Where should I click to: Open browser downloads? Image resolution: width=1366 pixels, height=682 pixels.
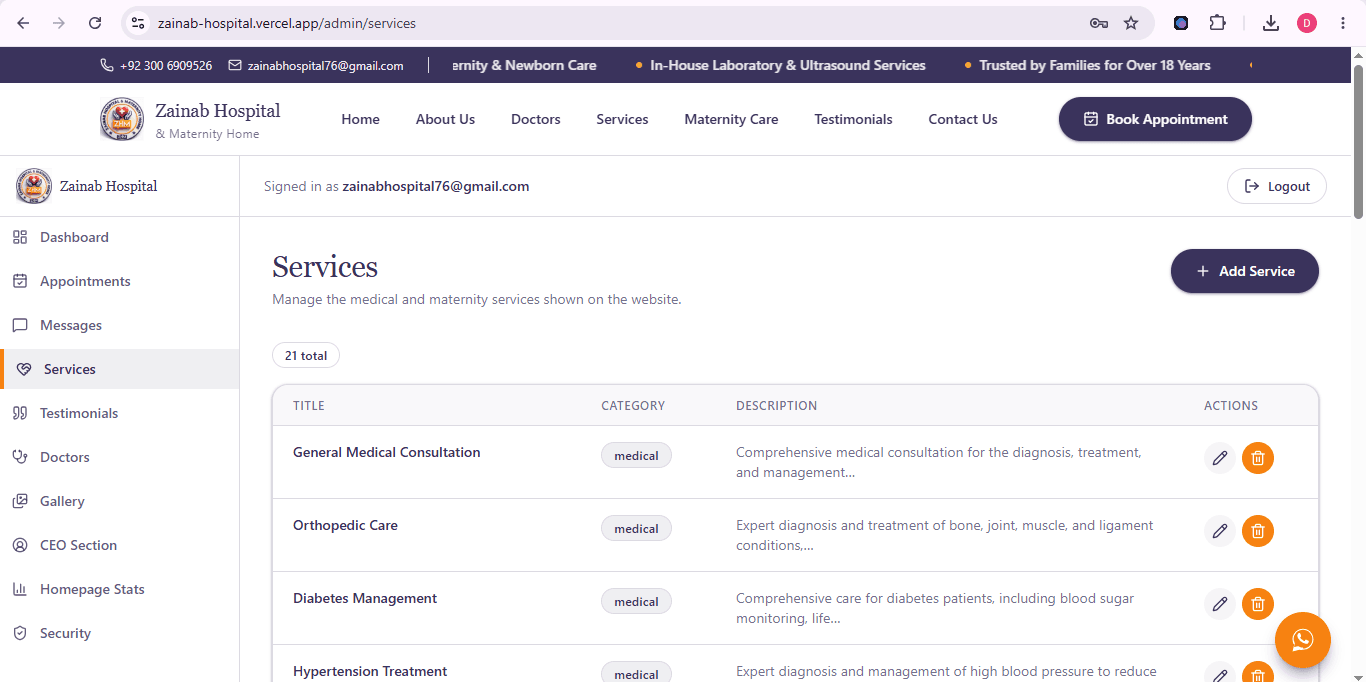pos(1271,23)
